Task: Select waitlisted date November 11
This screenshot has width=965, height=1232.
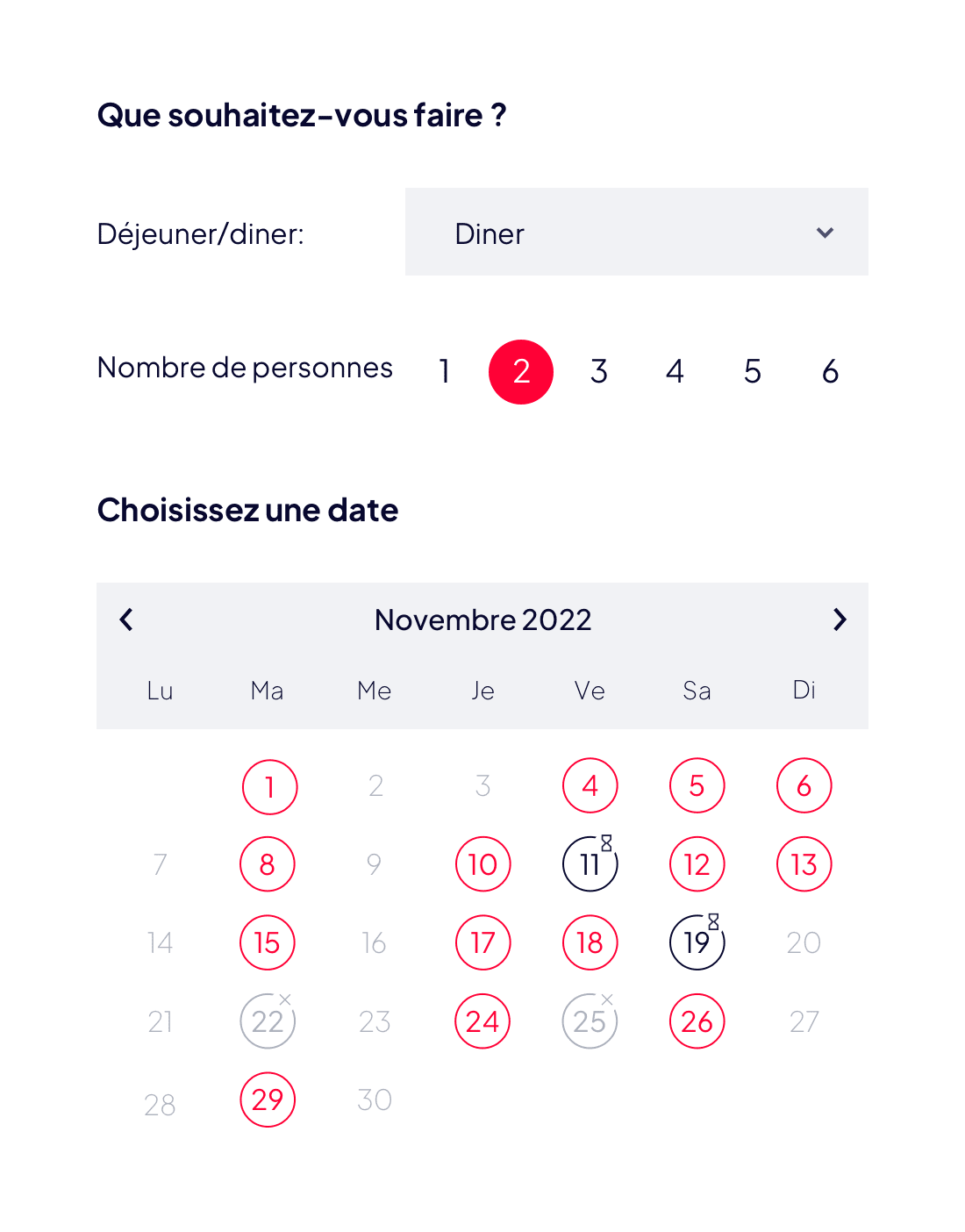Action: [x=590, y=865]
